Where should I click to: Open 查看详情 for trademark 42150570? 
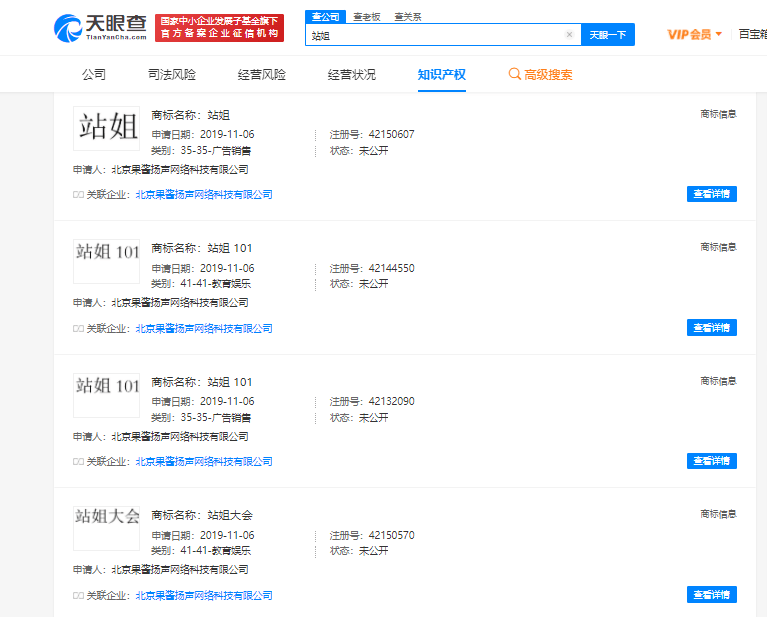[712, 594]
